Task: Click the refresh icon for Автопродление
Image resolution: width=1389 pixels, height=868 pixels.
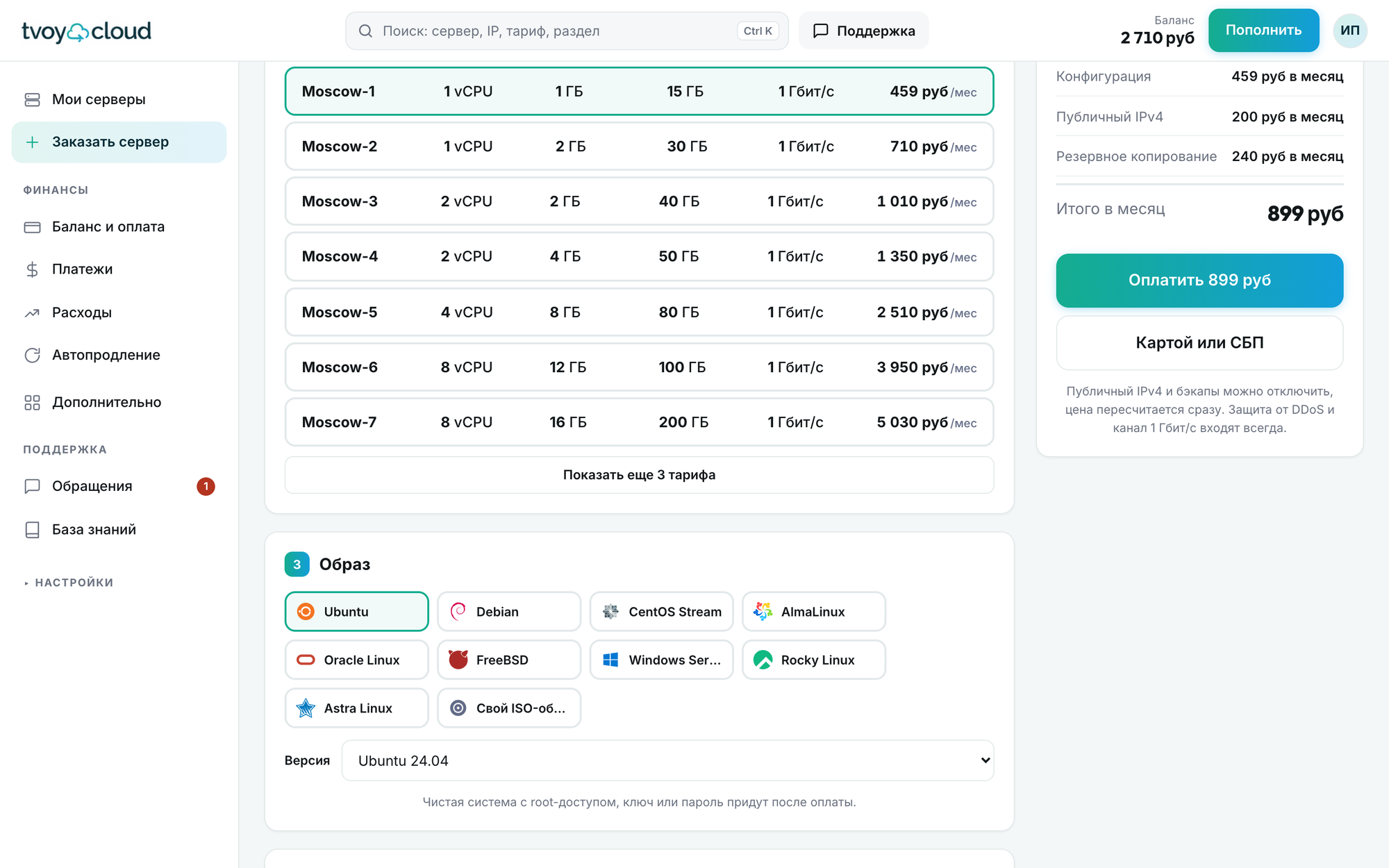Action: [x=32, y=356]
